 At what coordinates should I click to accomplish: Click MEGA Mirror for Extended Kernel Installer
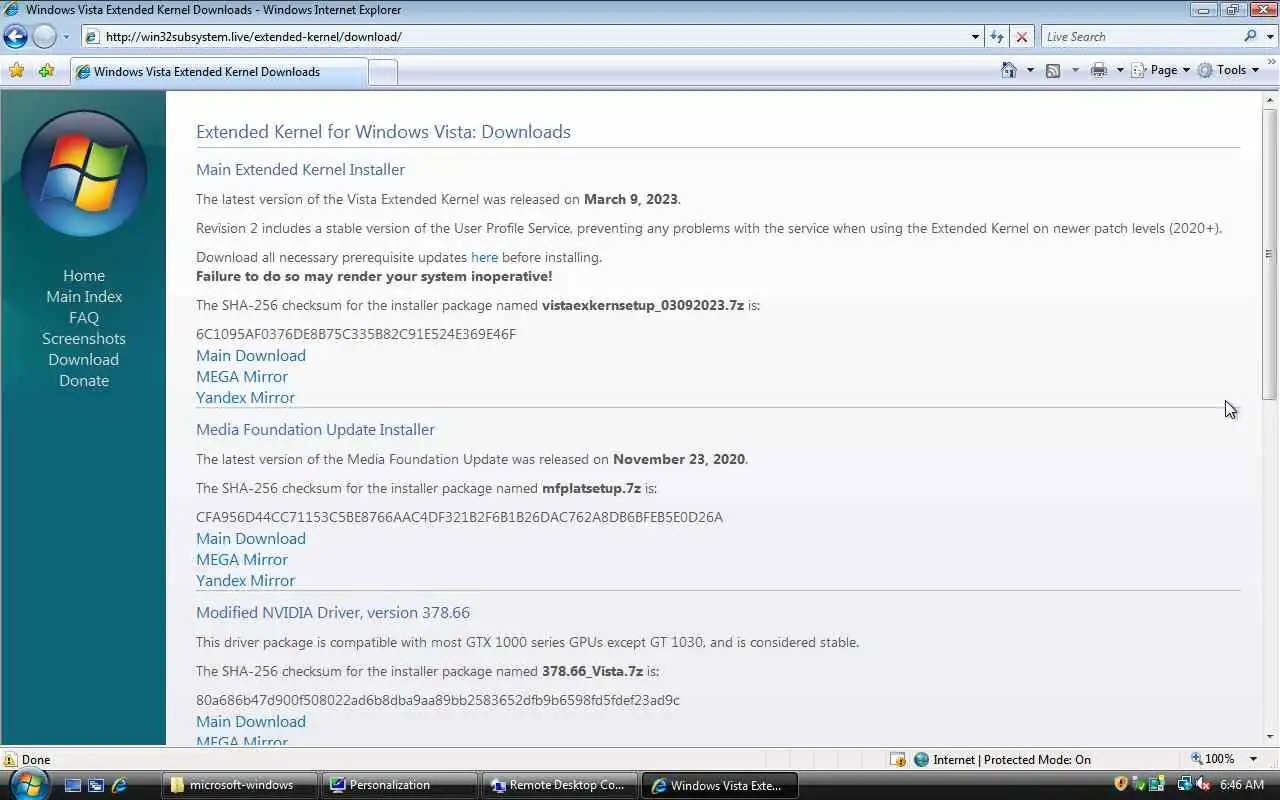point(242,377)
